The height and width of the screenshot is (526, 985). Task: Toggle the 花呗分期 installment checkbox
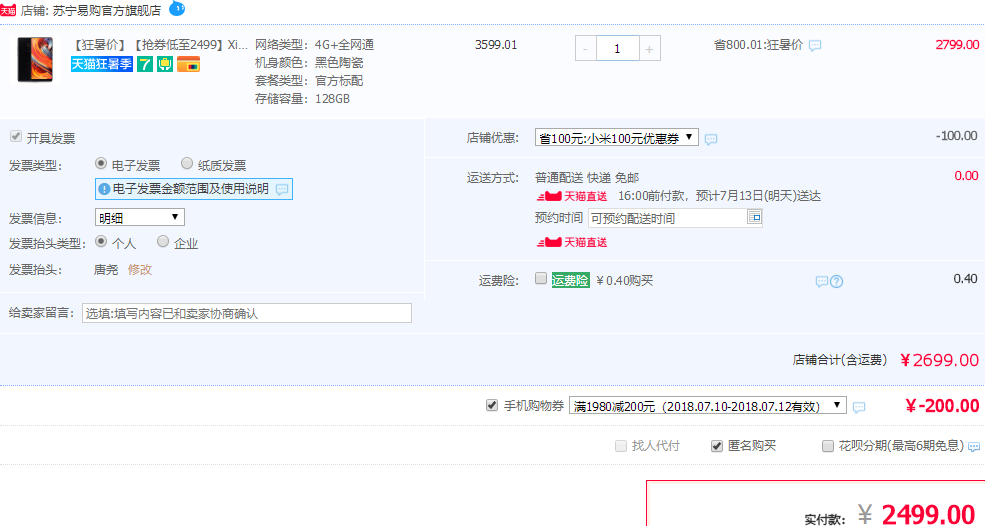click(828, 446)
